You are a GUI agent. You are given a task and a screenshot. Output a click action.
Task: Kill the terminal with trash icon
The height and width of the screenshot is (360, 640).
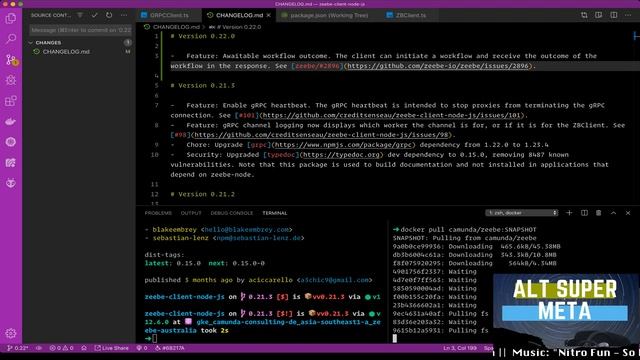(598, 213)
